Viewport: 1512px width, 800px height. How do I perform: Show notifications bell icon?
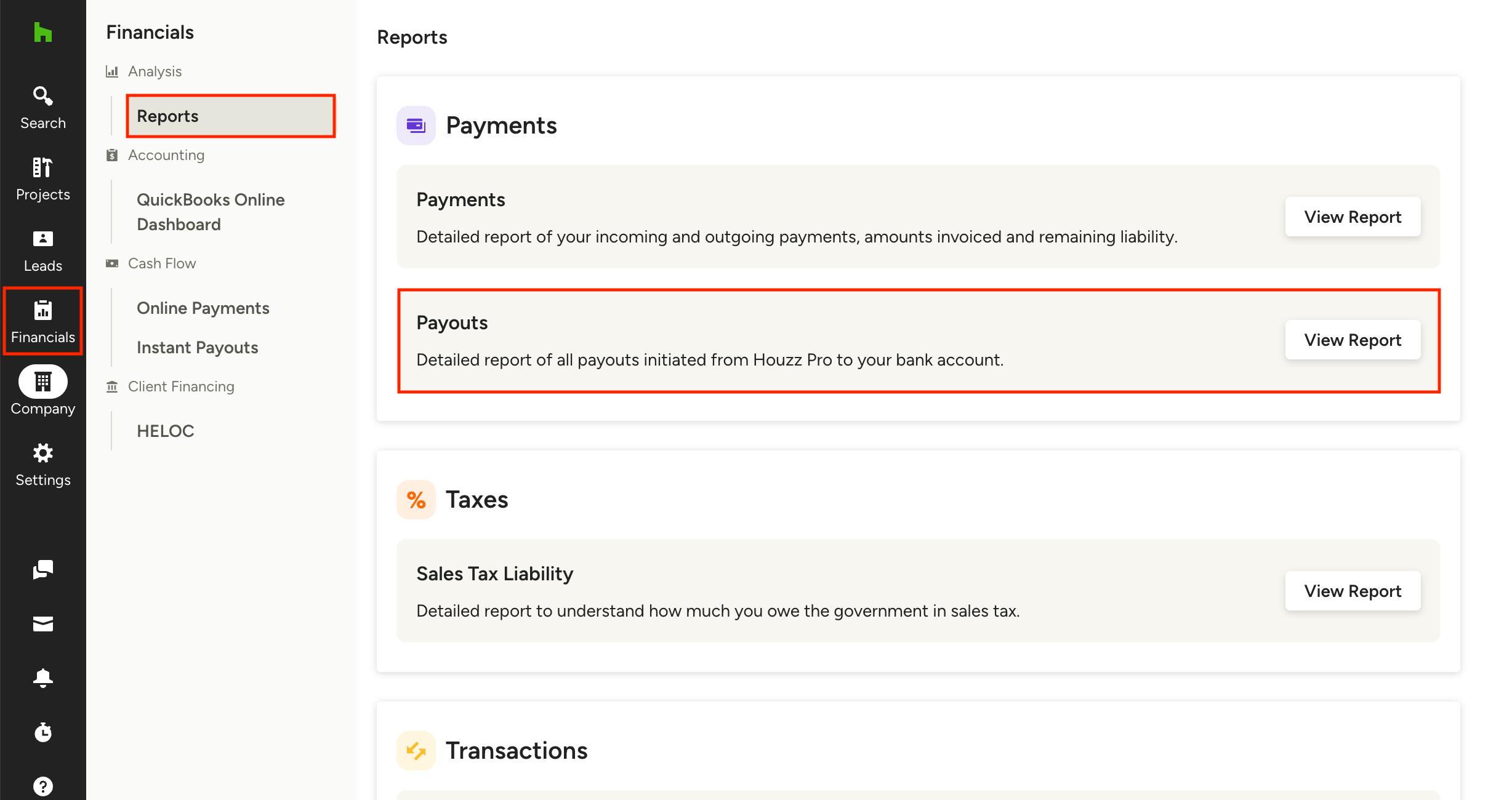[42, 678]
